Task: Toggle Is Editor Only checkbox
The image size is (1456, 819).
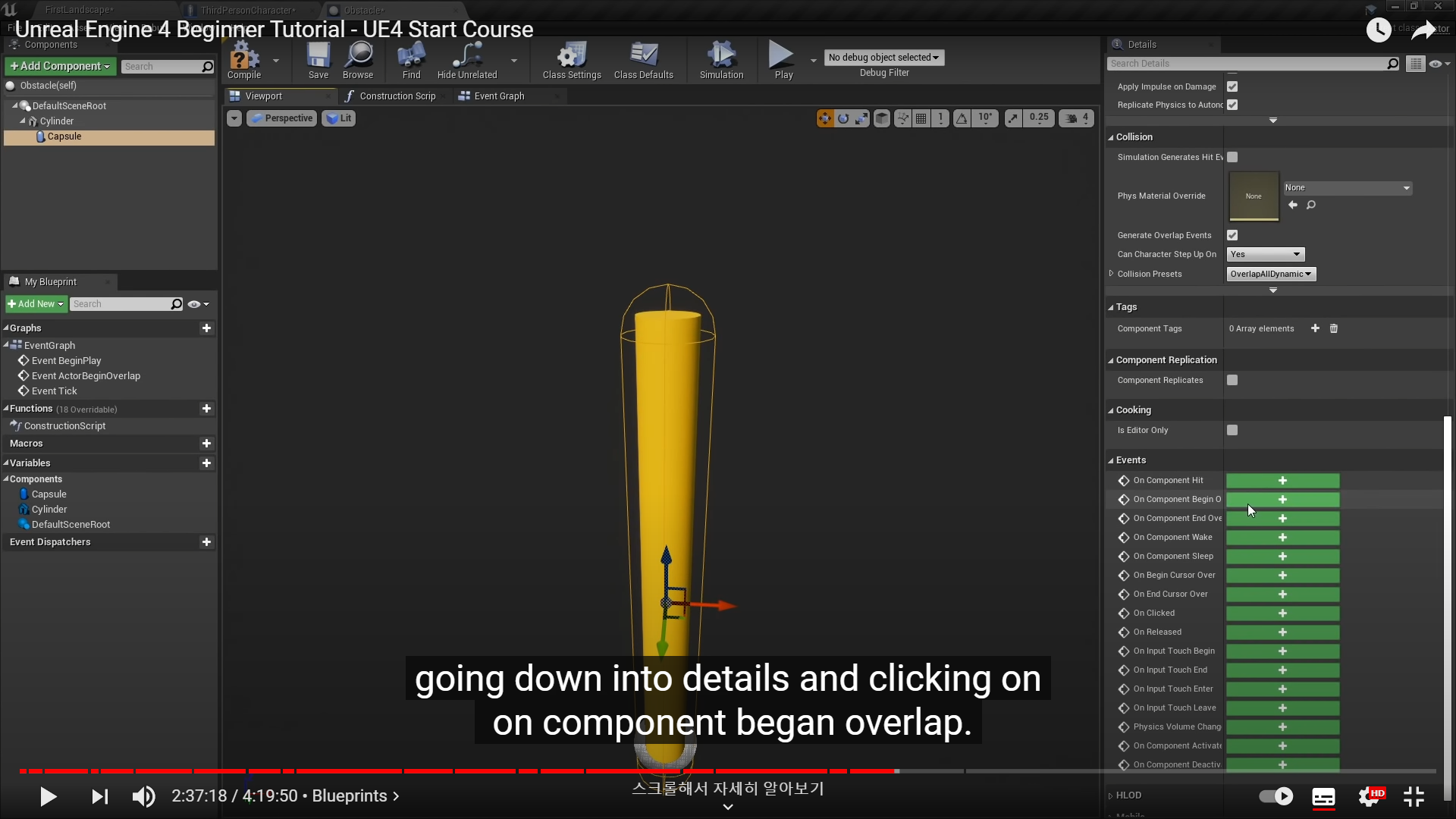Action: point(1232,430)
